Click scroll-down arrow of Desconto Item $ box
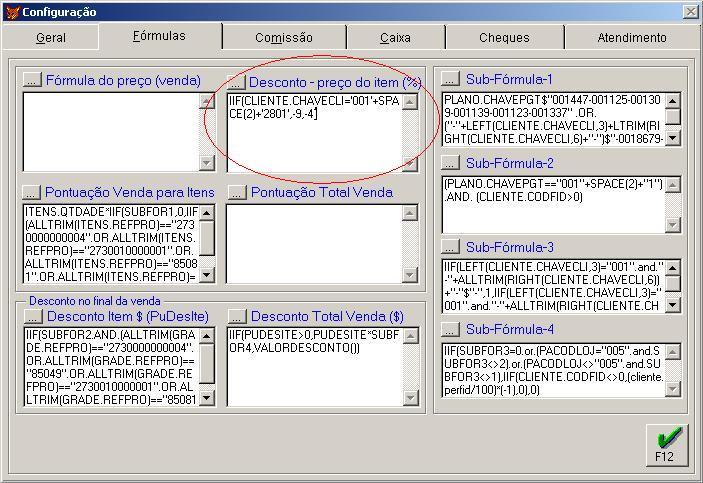This screenshot has height=483, width=703. pyautogui.click(x=207, y=397)
